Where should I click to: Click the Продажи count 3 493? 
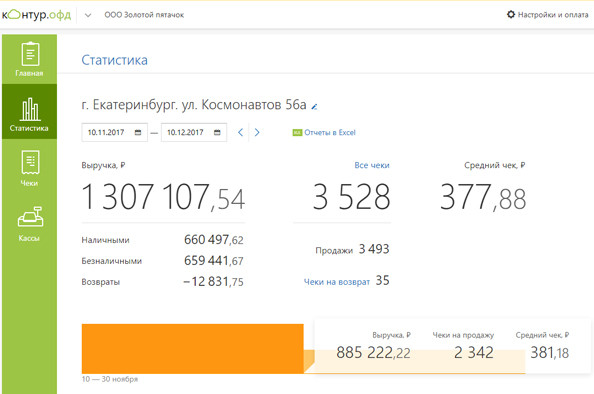pos(374,249)
